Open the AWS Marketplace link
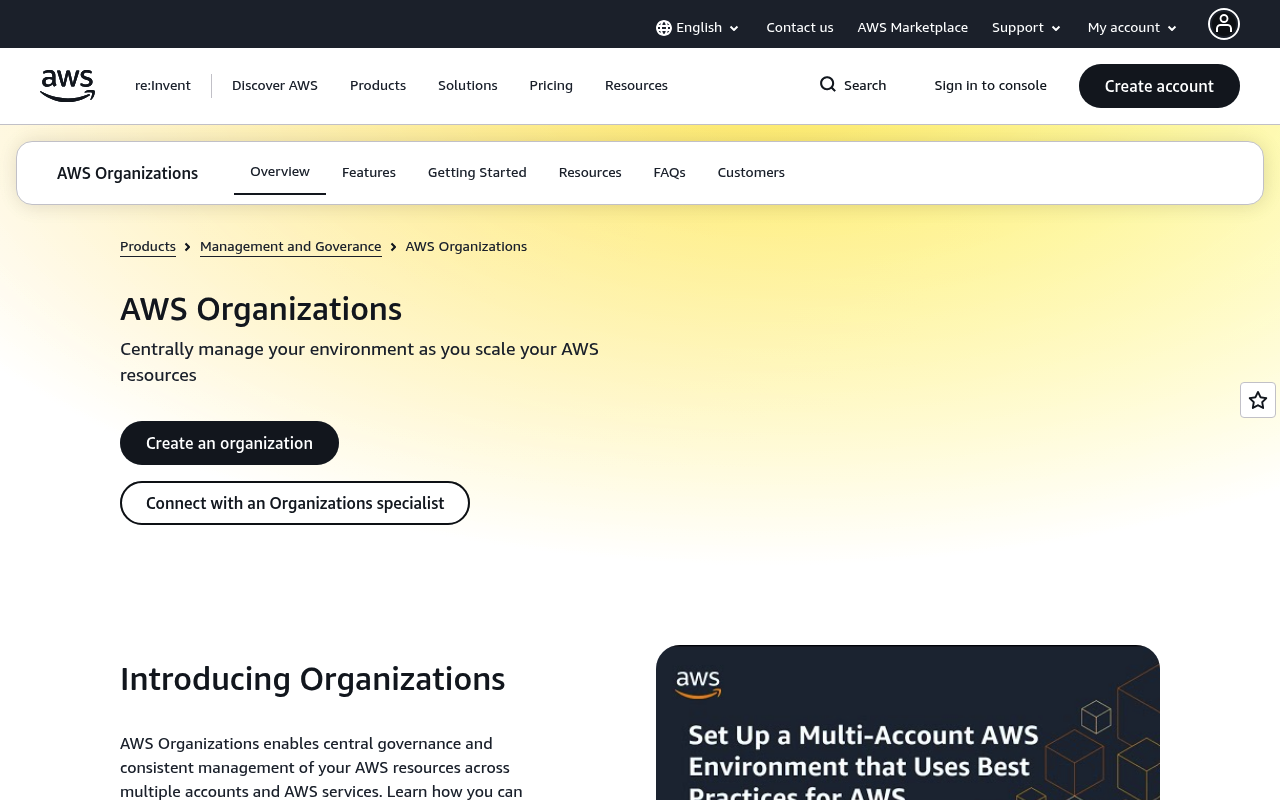The image size is (1280, 800). tap(913, 28)
